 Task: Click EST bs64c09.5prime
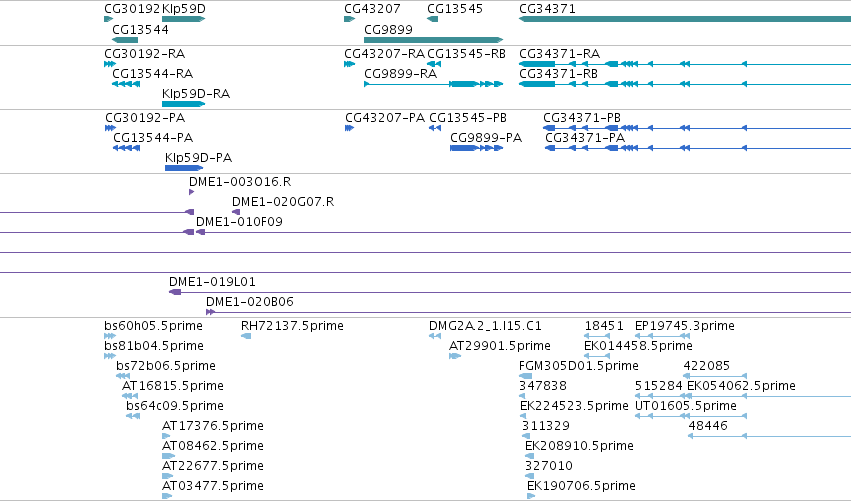pos(133,416)
